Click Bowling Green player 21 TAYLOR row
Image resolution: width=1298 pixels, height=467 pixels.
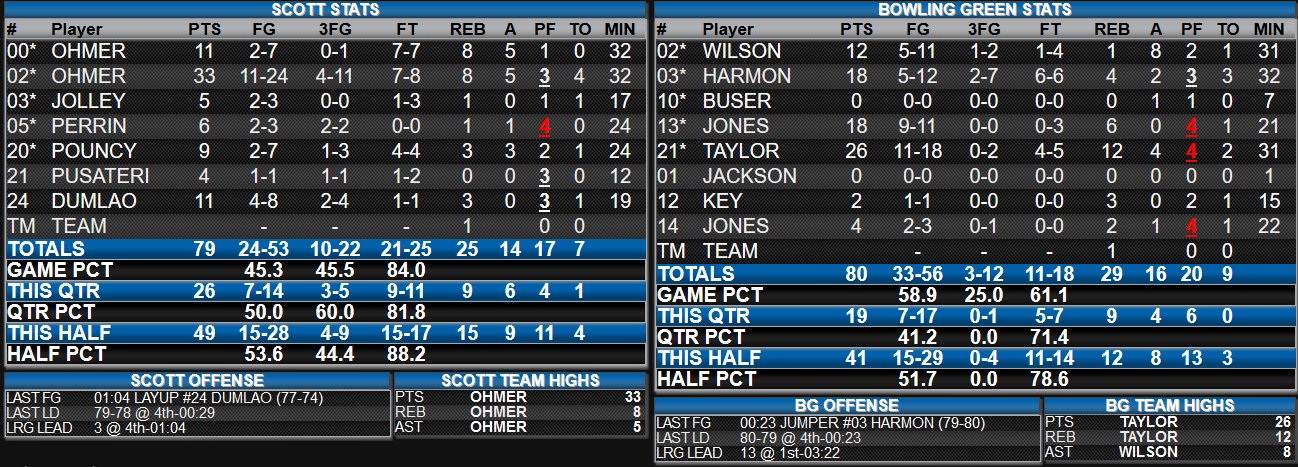(x=975, y=151)
